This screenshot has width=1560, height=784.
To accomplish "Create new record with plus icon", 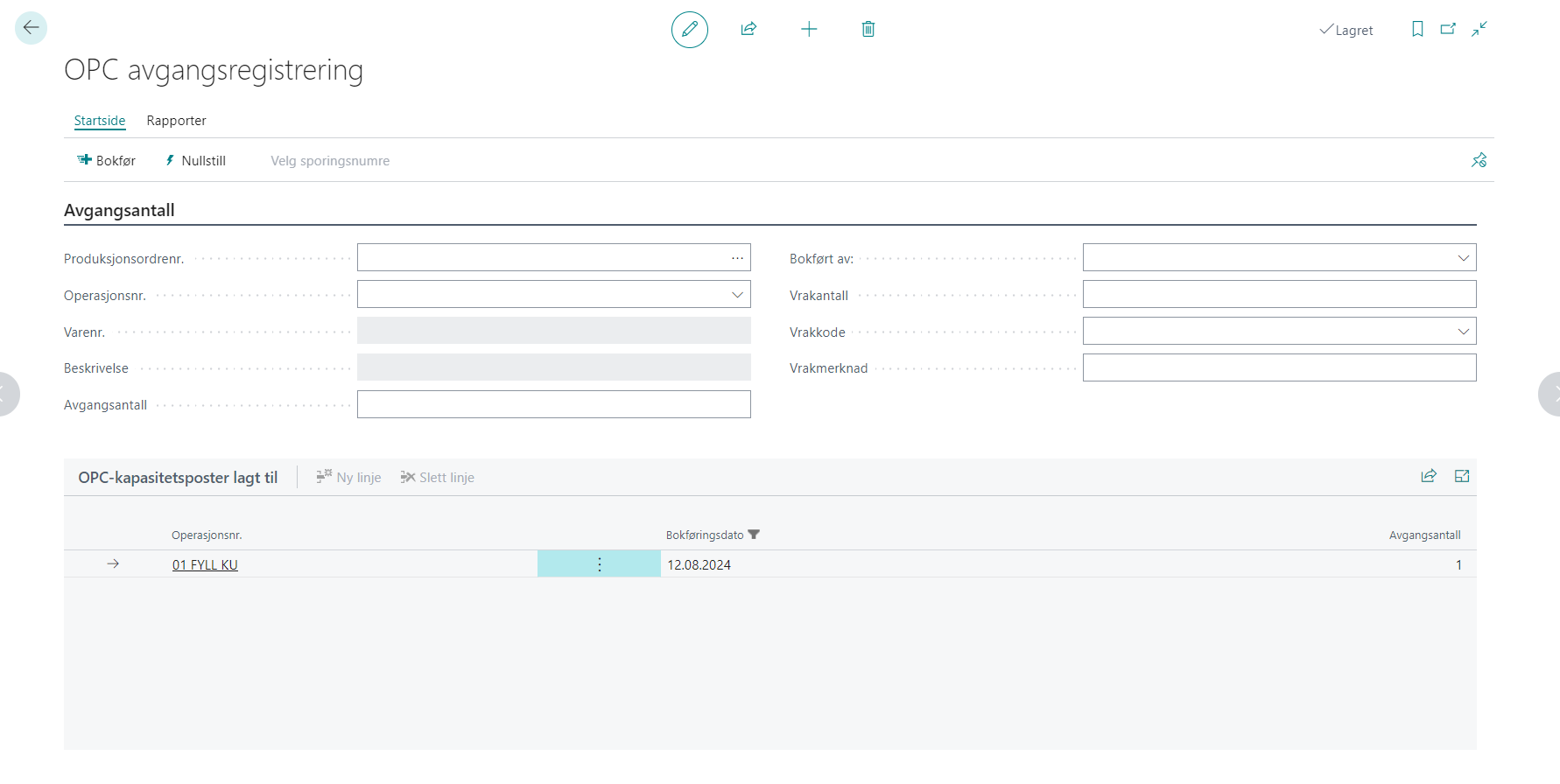I will pos(809,30).
